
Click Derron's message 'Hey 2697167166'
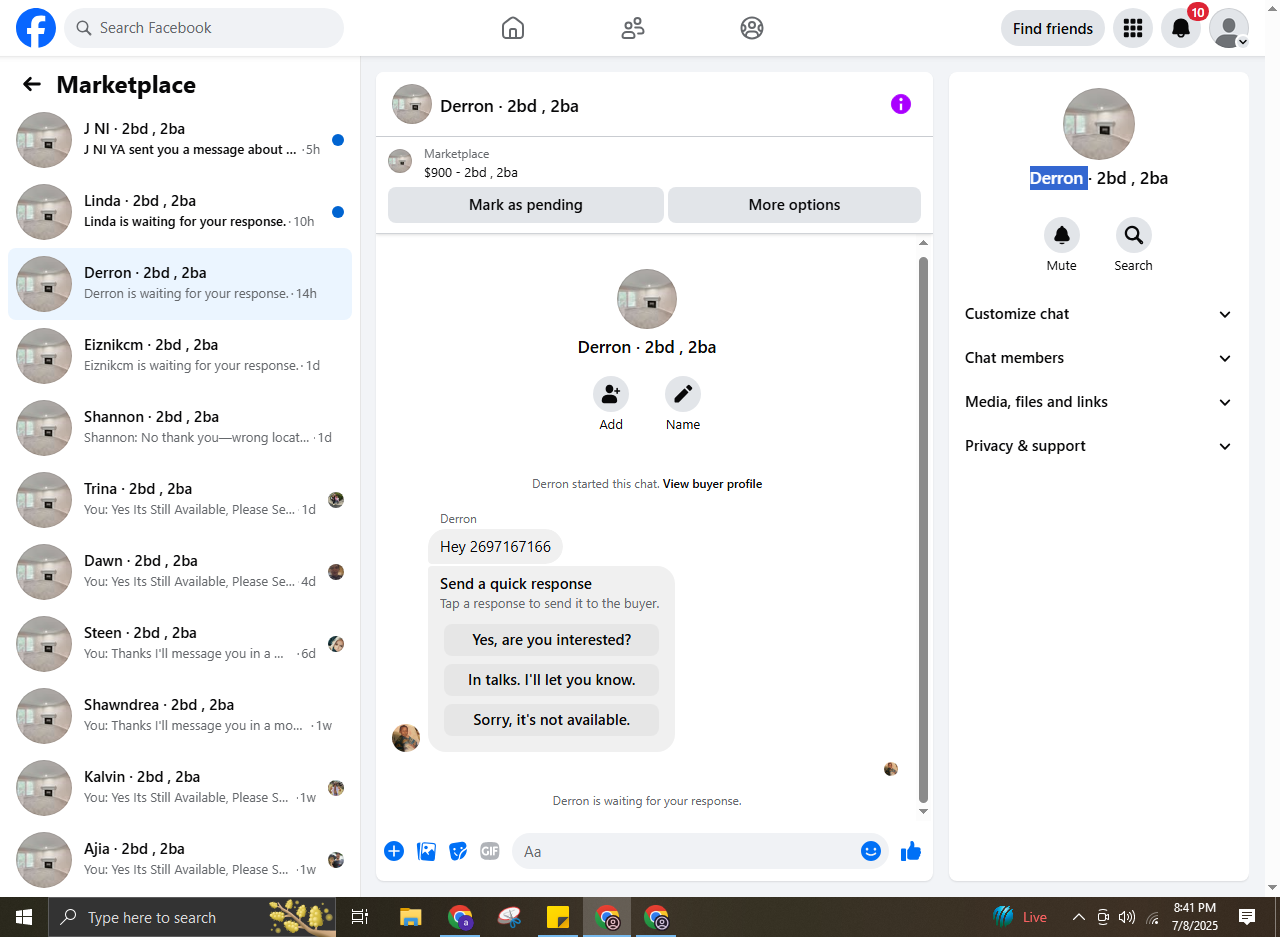(x=496, y=547)
